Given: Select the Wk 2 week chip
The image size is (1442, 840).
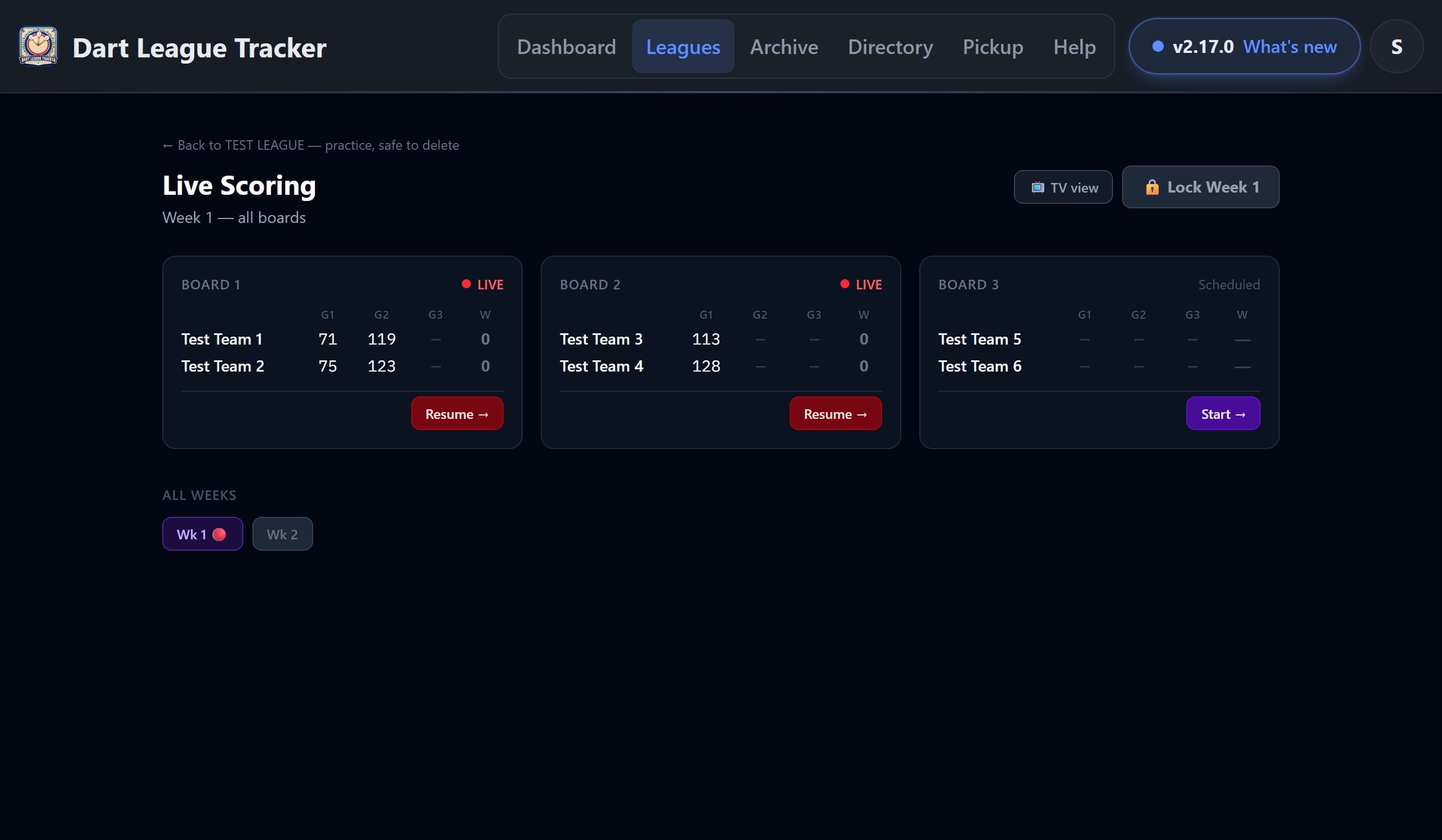Looking at the screenshot, I should (x=282, y=534).
